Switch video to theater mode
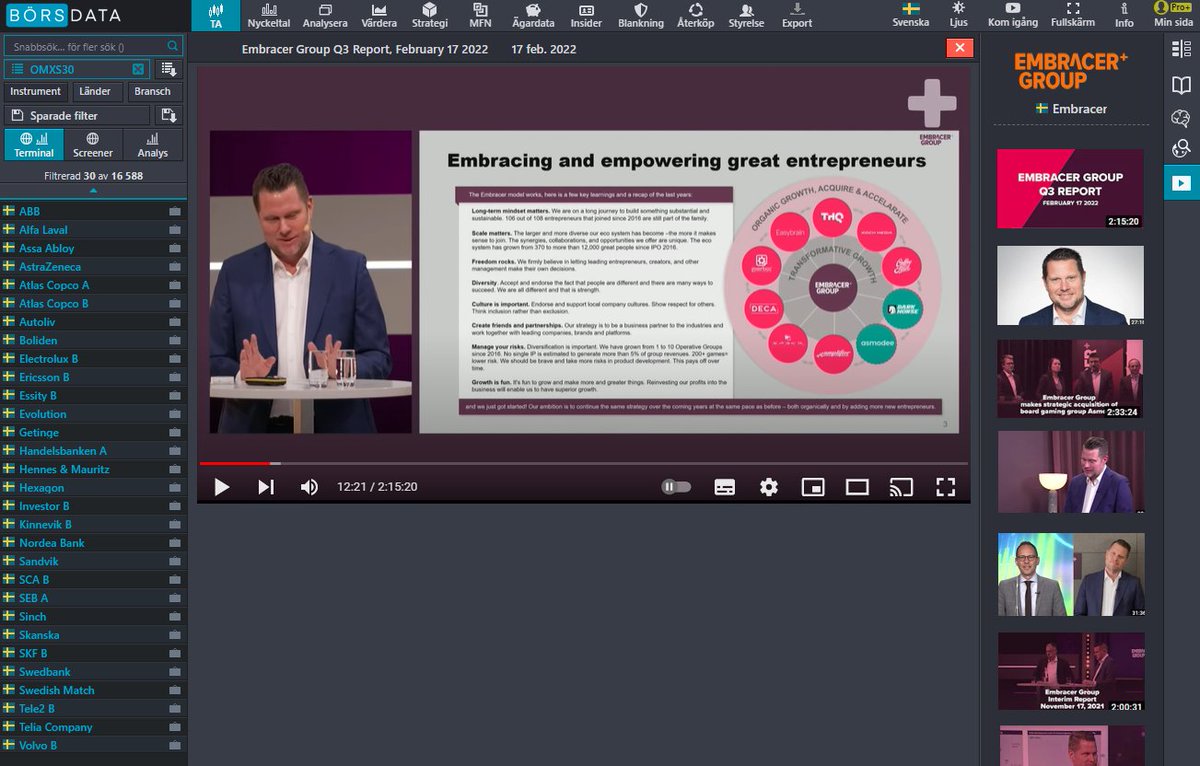This screenshot has height=766, width=1200. [x=857, y=487]
